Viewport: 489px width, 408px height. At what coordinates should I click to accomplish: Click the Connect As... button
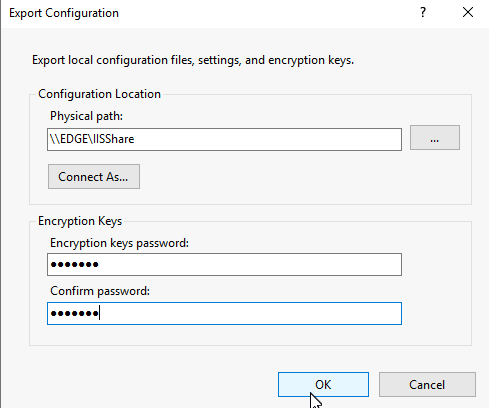(94, 176)
